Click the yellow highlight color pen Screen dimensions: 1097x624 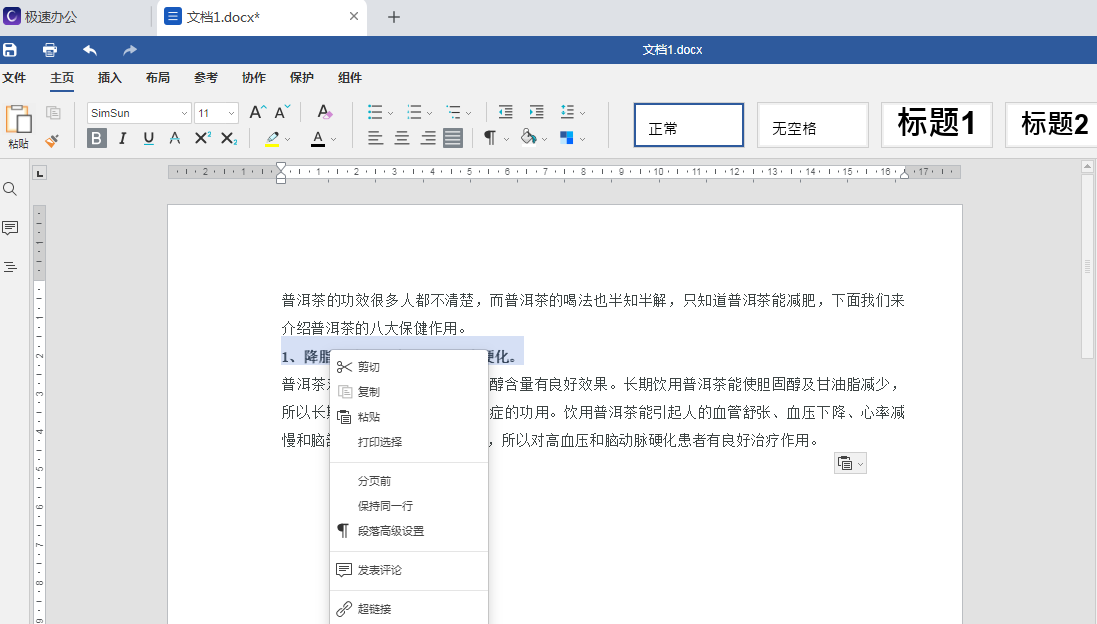[x=273, y=139]
